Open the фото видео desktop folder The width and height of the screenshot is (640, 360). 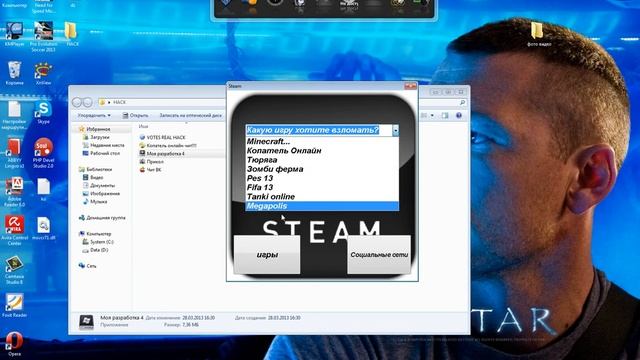point(538,34)
